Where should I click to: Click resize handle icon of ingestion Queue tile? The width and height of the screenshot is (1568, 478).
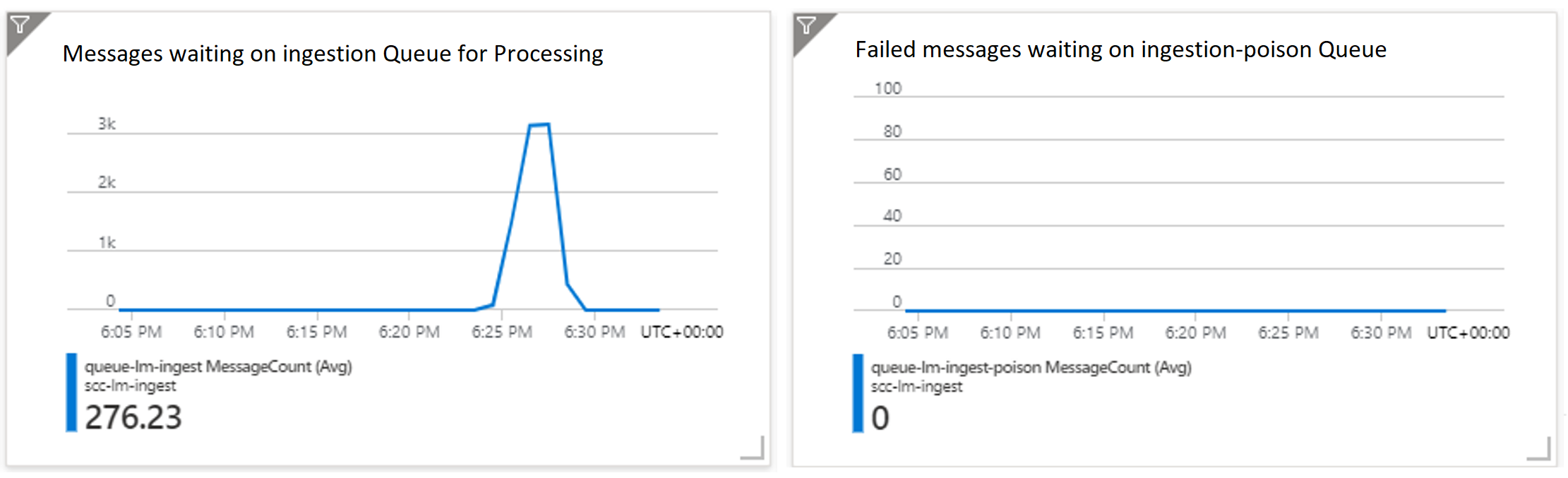pyautogui.click(x=753, y=448)
